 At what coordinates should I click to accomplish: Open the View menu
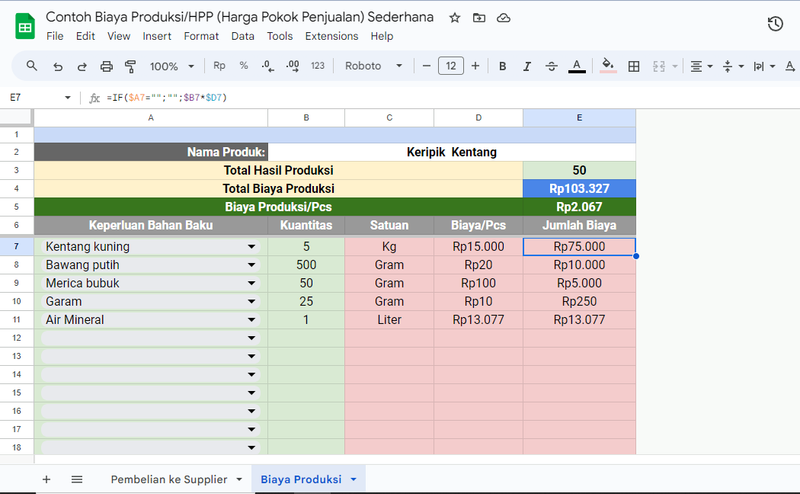click(118, 36)
